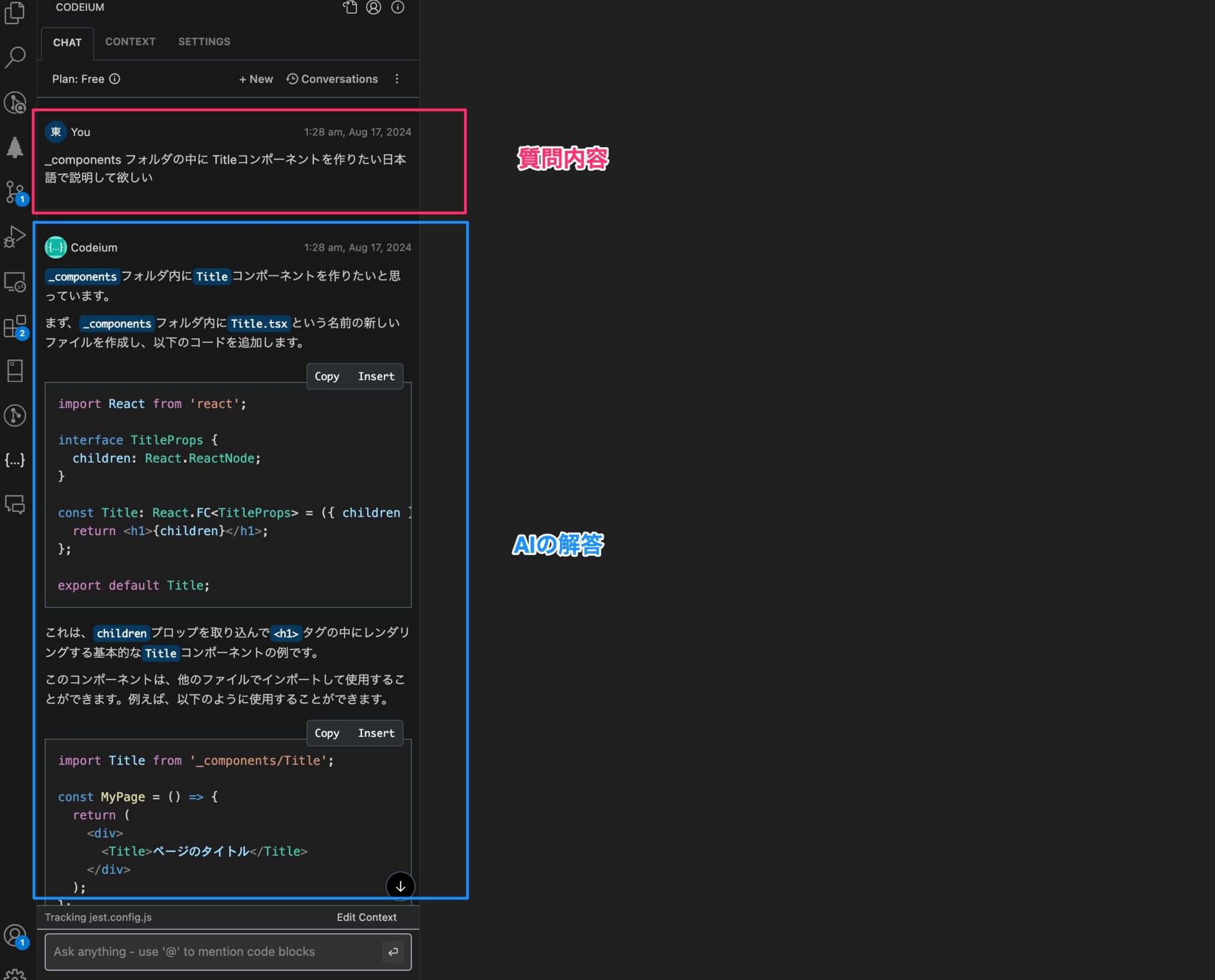Image resolution: width=1215 pixels, height=980 pixels.
Task: Click Edit Context above the input box
Action: (x=367, y=917)
